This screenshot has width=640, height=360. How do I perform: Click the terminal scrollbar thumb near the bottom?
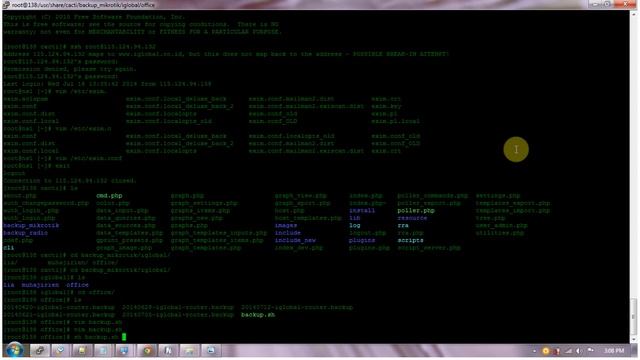[633, 316]
